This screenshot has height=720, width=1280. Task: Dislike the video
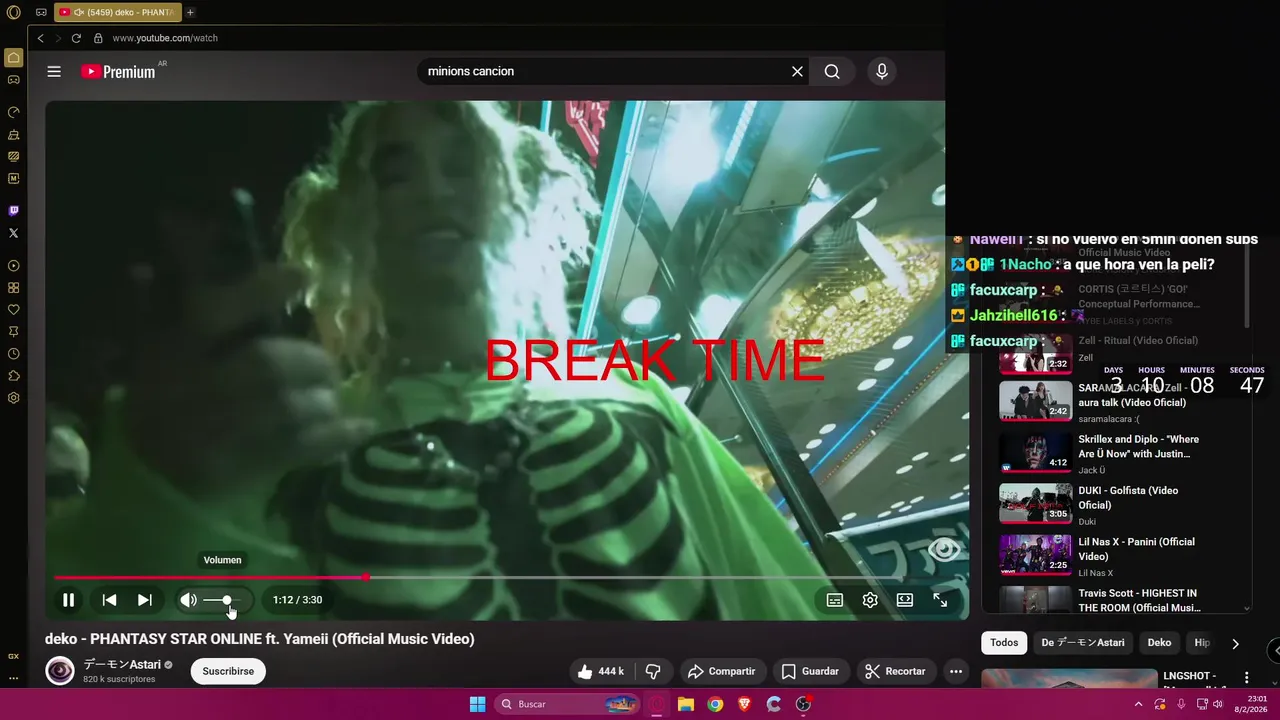(x=653, y=671)
